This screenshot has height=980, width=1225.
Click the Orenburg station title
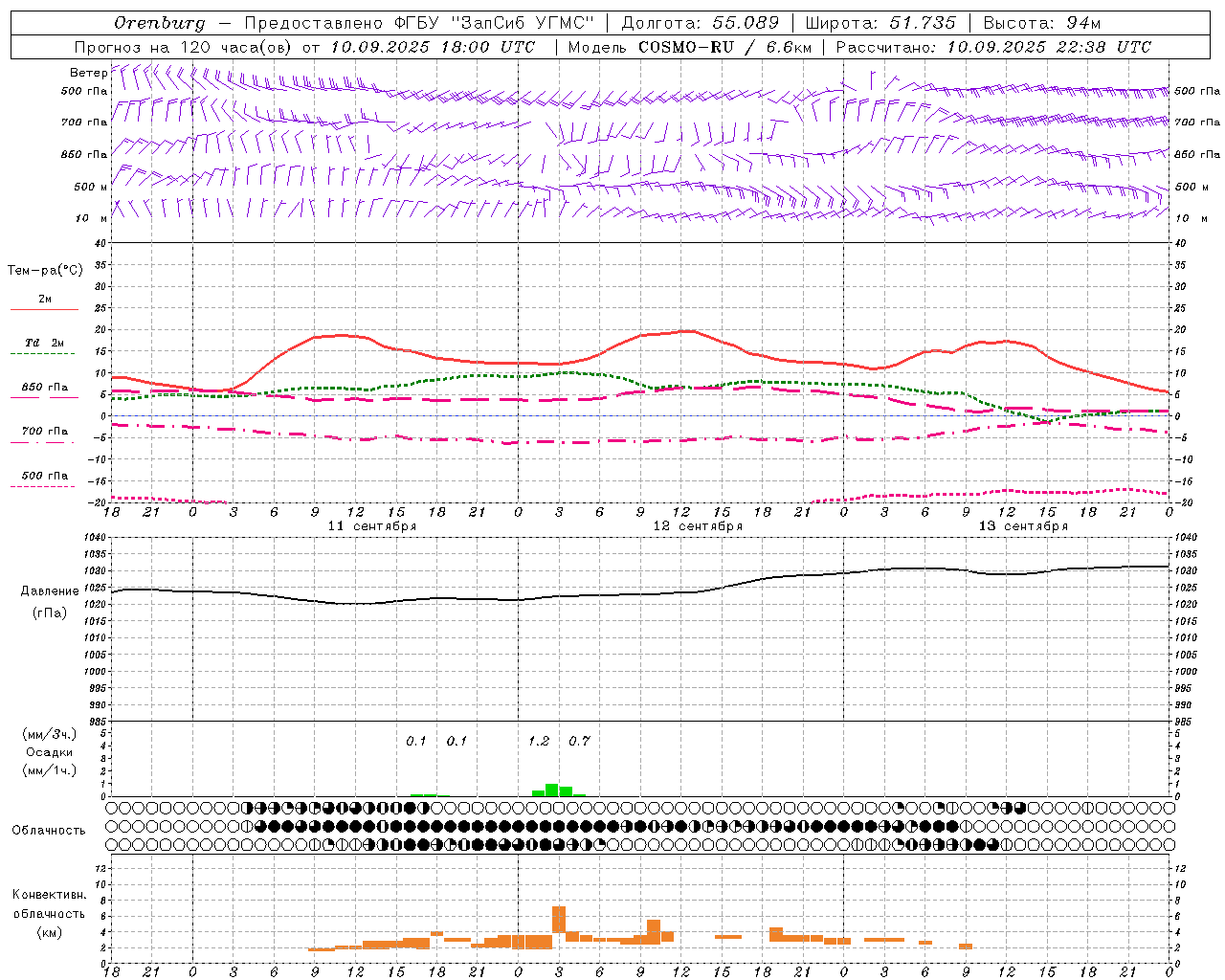(159, 22)
